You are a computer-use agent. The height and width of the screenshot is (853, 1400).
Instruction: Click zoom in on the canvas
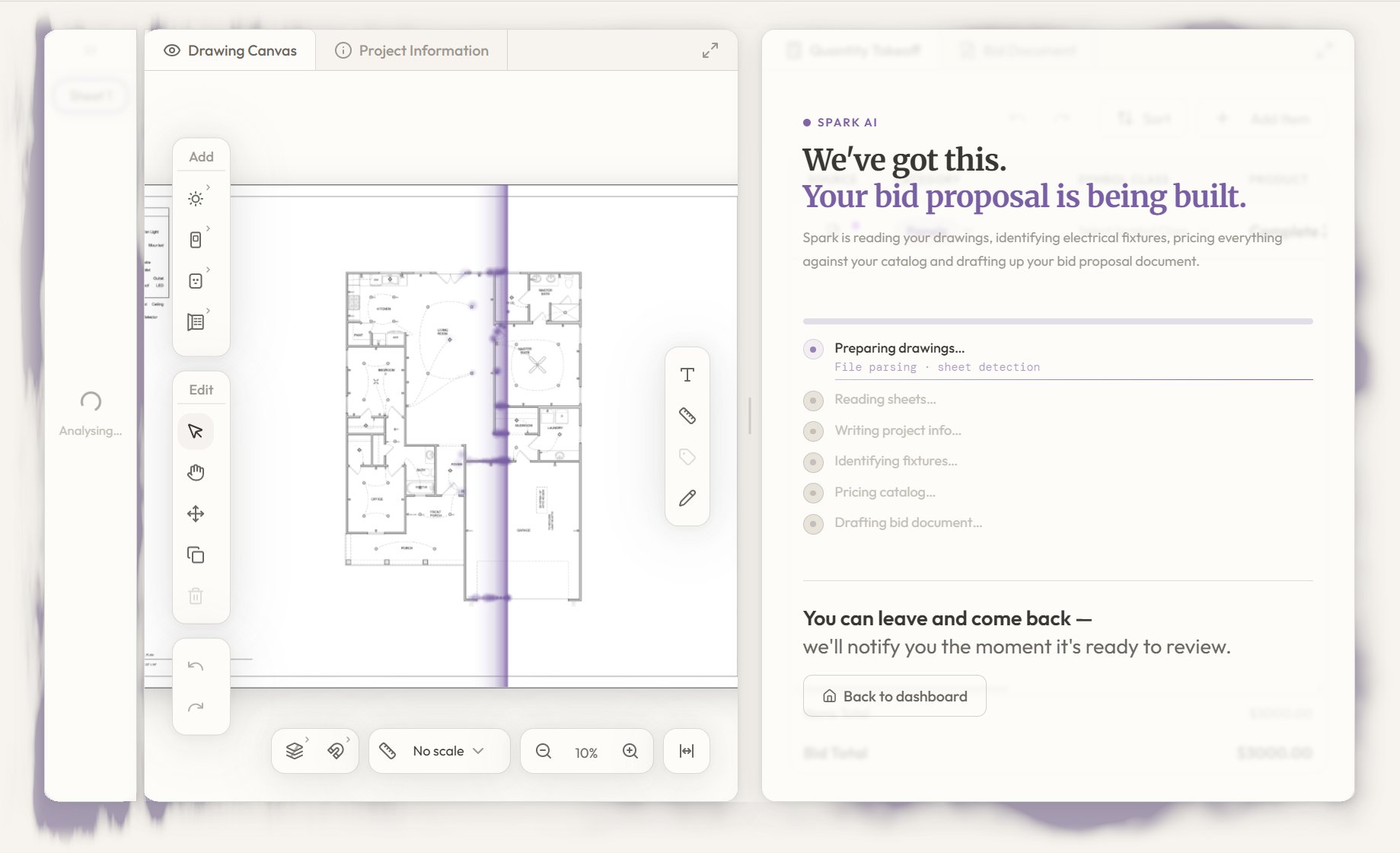pyautogui.click(x=630, y=751)
